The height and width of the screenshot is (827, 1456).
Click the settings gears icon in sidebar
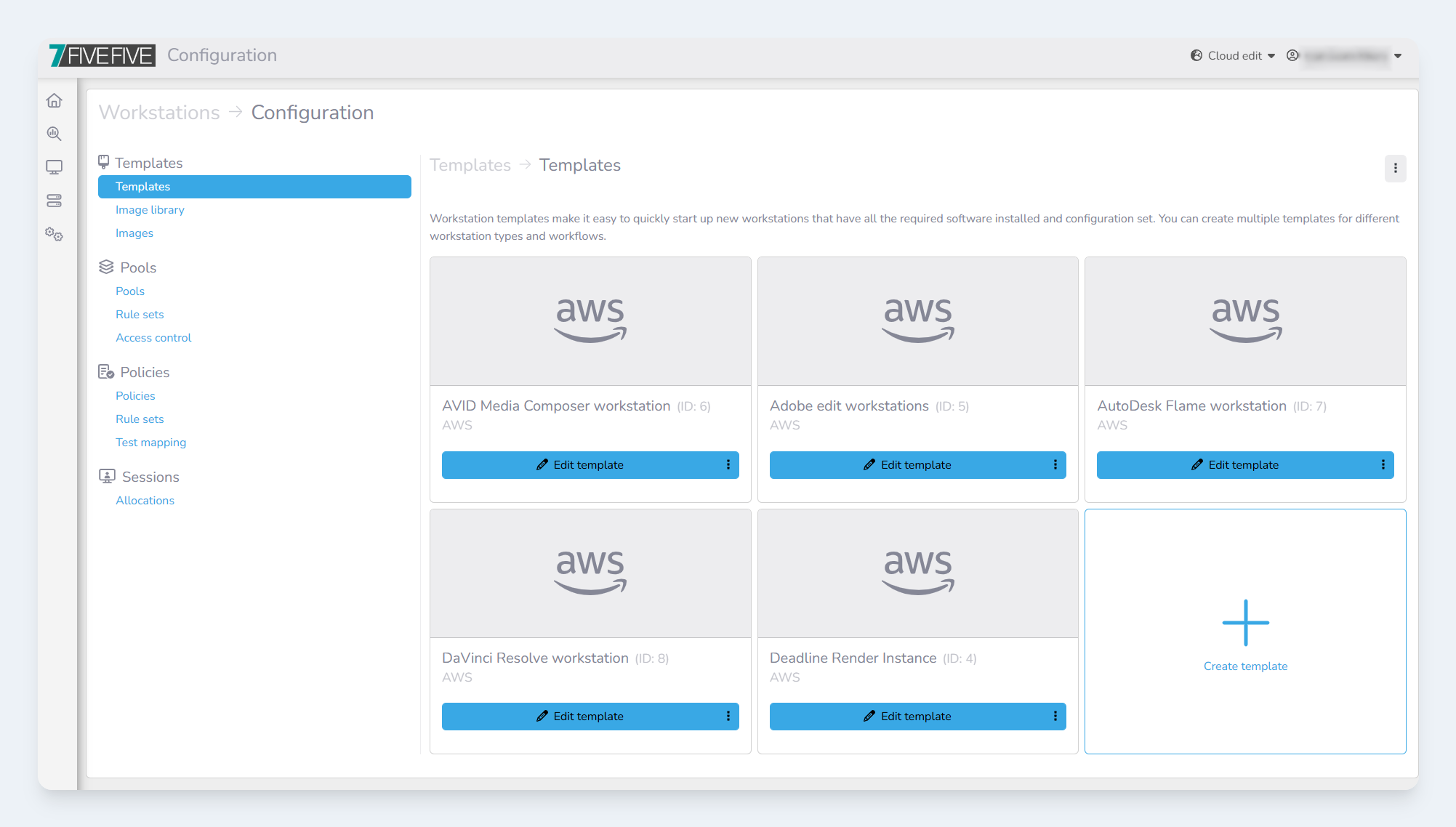[55, 234]
